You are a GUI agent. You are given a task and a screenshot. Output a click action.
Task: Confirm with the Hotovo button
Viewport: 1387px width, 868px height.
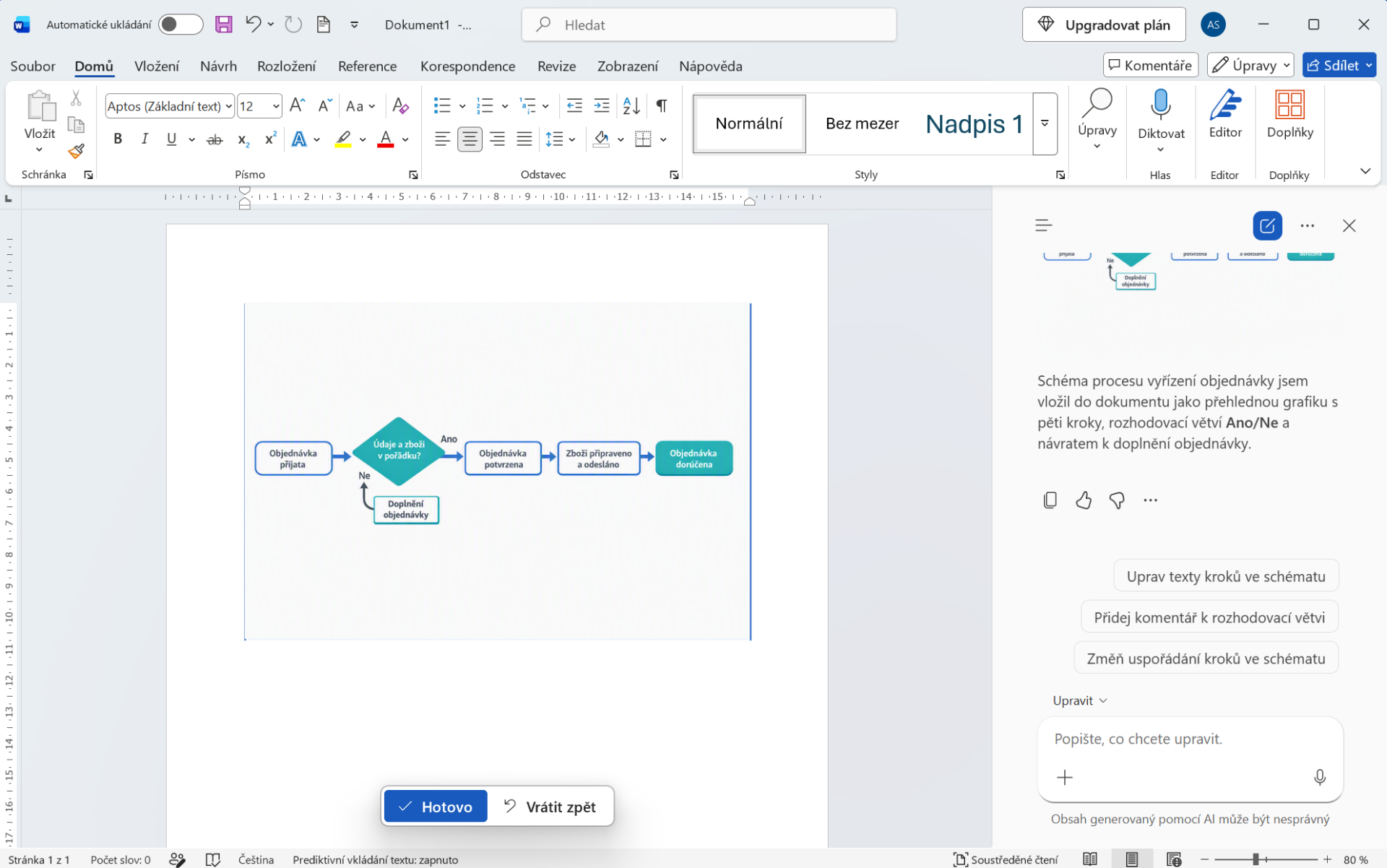click(x=436, y=806)
